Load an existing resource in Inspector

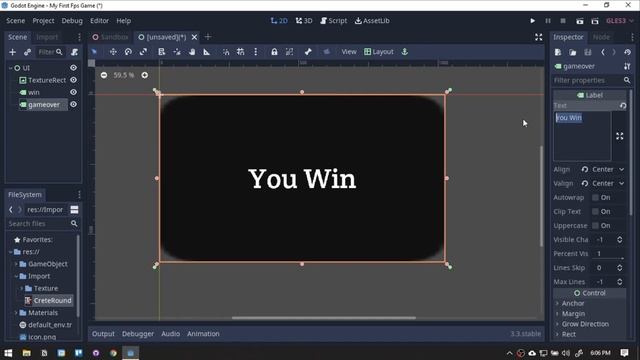[x=573, y=52]
